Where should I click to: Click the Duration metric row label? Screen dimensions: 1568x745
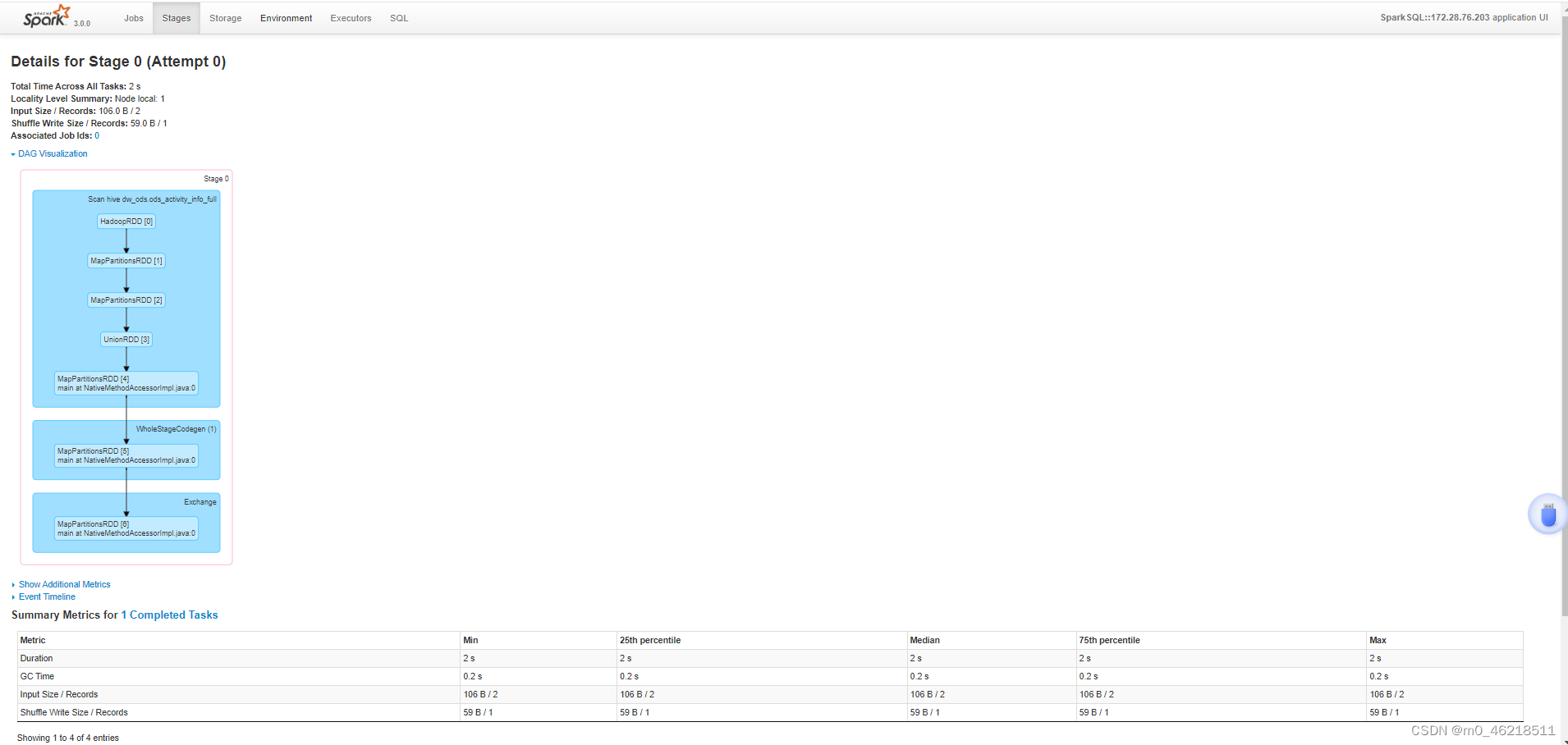[x=36, y=658]
